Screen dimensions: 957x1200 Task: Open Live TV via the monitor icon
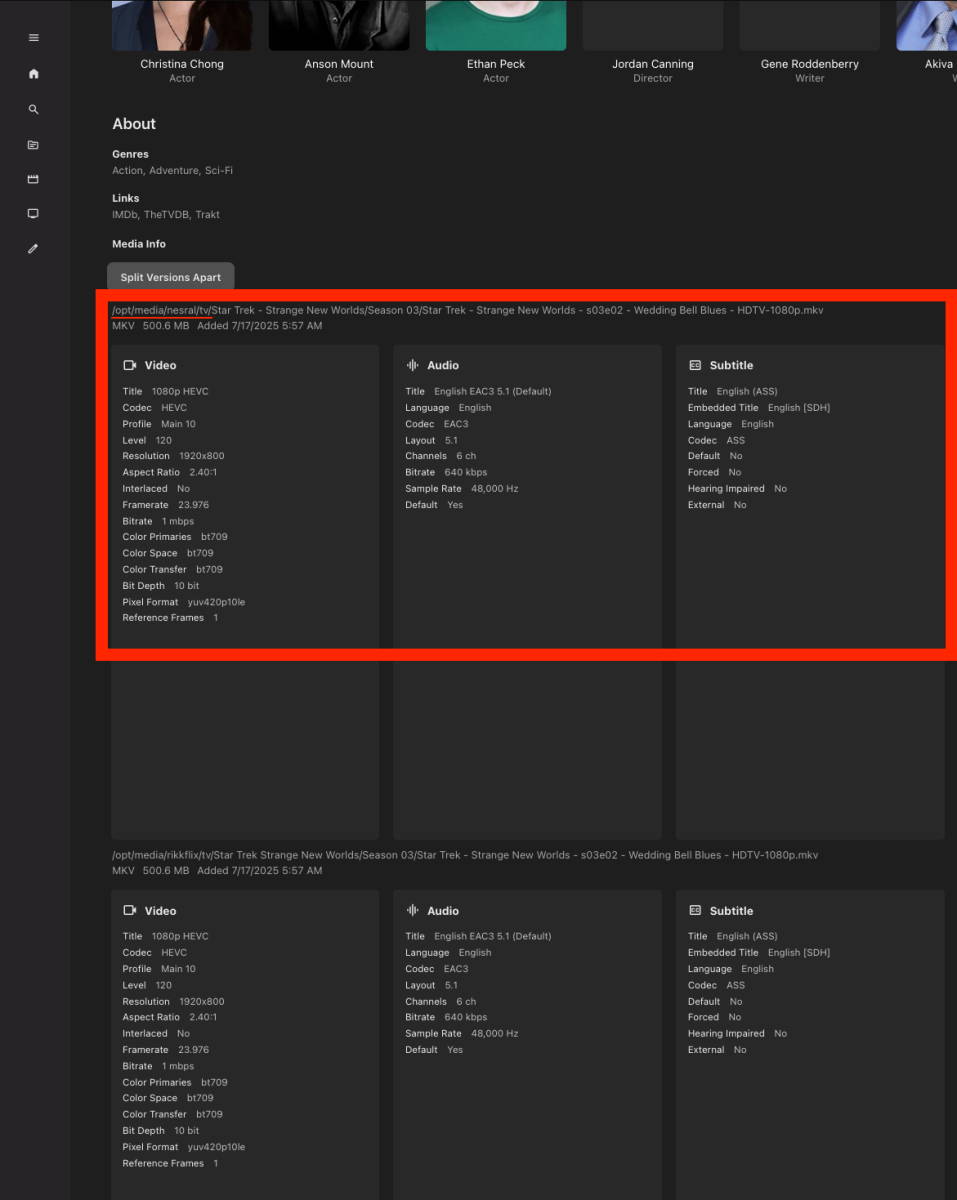coord(33,213)
